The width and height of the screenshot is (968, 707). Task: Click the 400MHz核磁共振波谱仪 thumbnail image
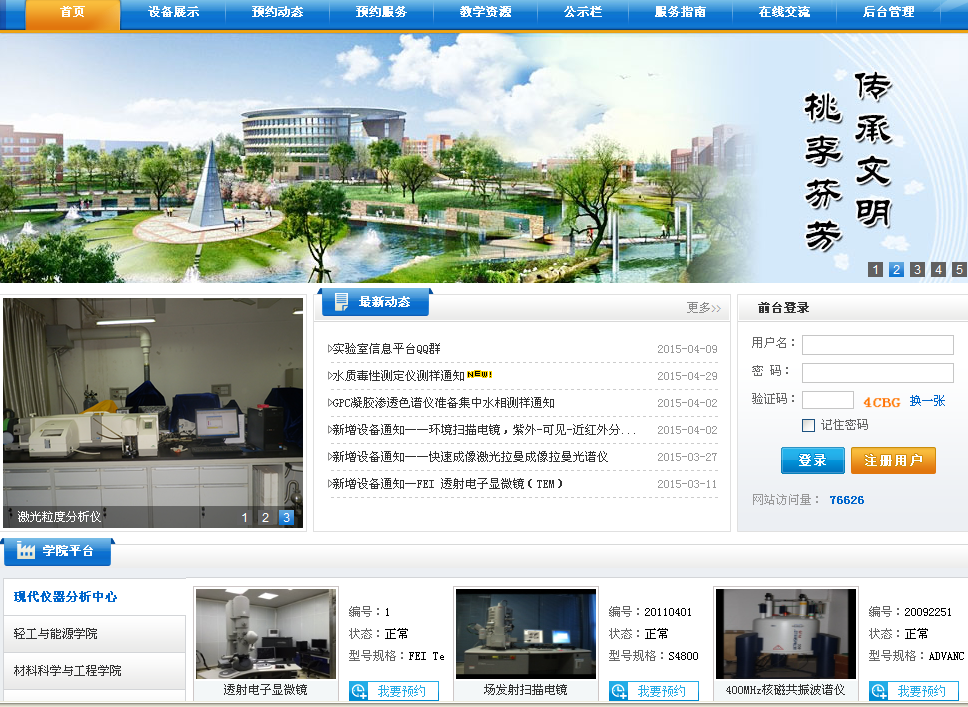[x=785, y=634]
